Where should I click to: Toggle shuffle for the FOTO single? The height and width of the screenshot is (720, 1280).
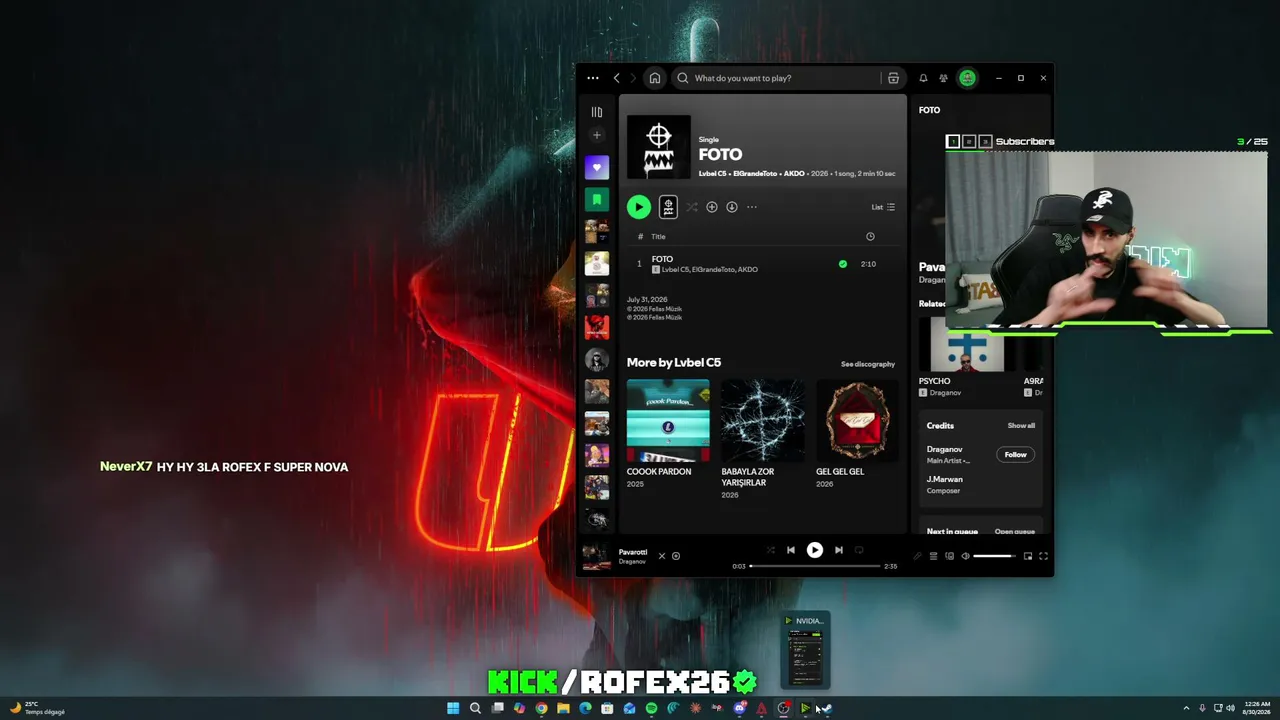click(691, 207)
